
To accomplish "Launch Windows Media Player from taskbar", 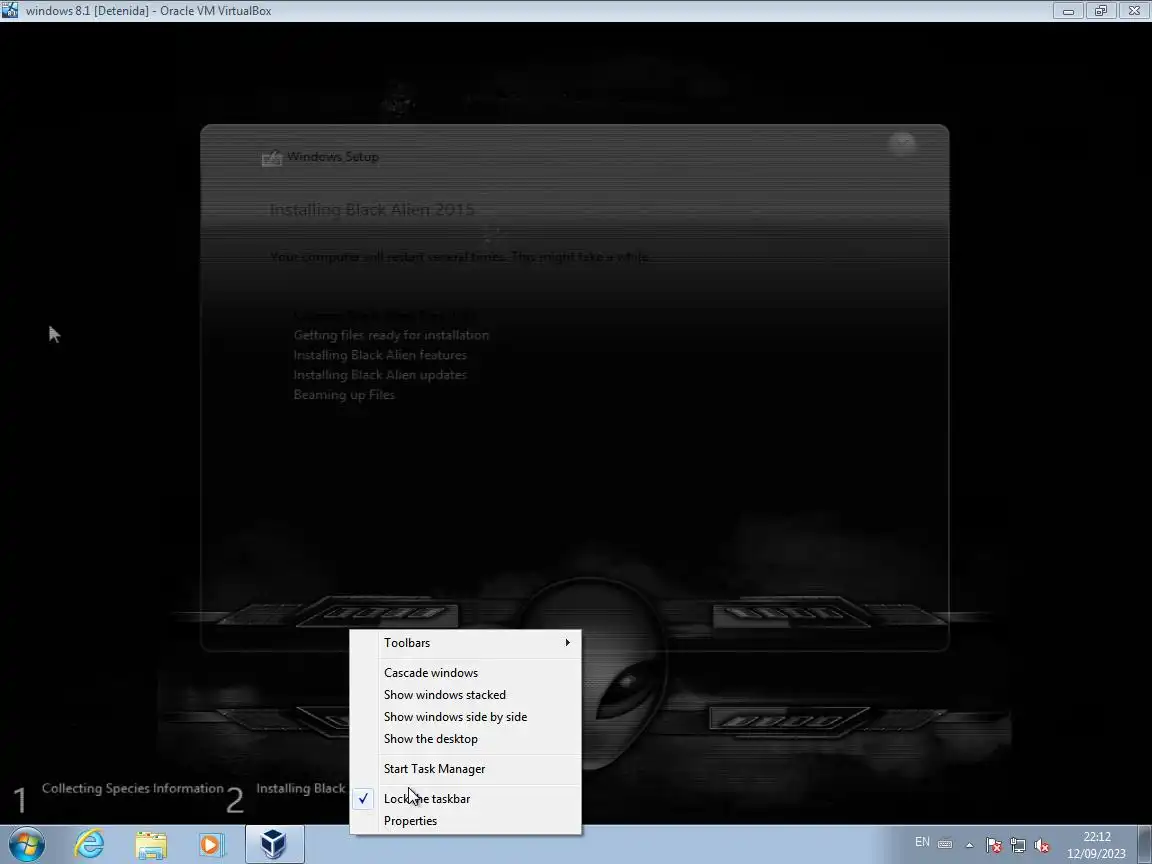I will tap(211, 844).
